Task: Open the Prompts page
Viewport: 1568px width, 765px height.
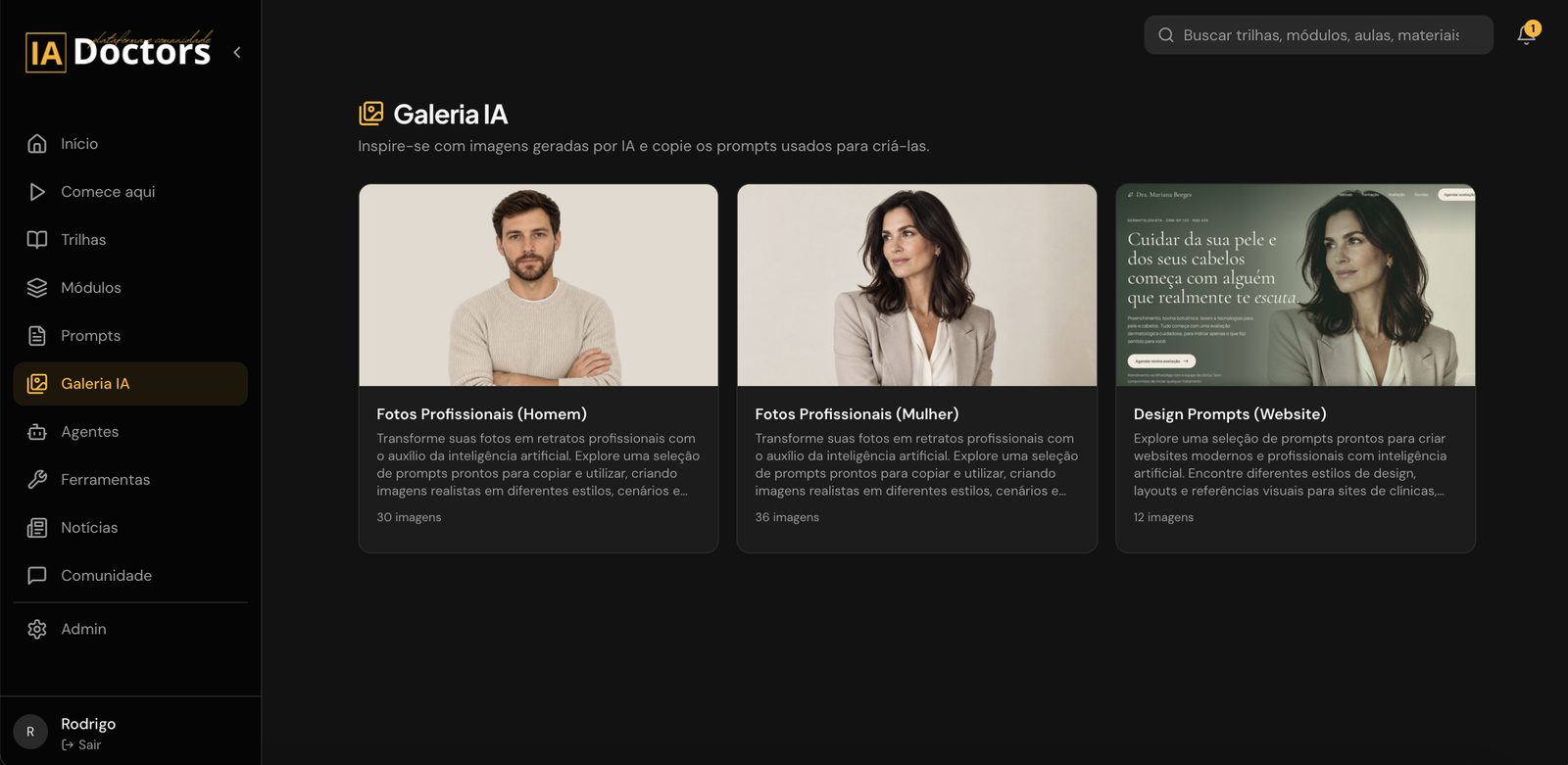Action: pyautogui.click(x=130, y=336)
